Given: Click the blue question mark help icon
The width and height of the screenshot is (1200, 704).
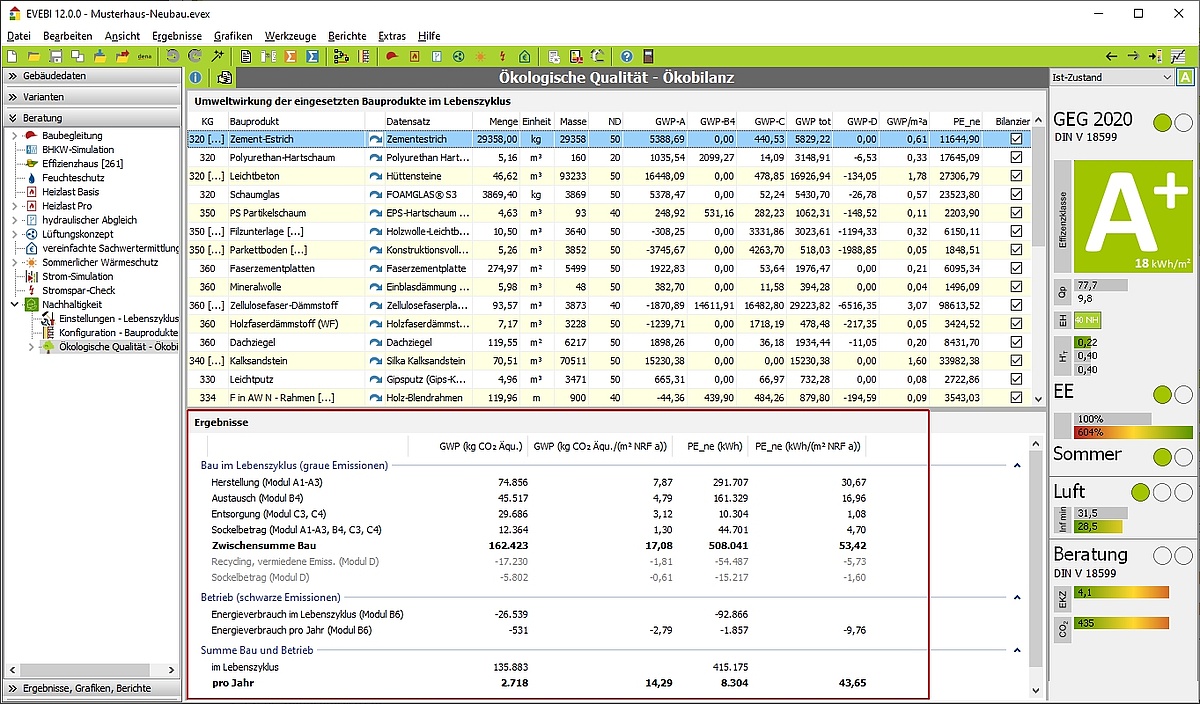Looking at the screenshot, I should 626,56.
